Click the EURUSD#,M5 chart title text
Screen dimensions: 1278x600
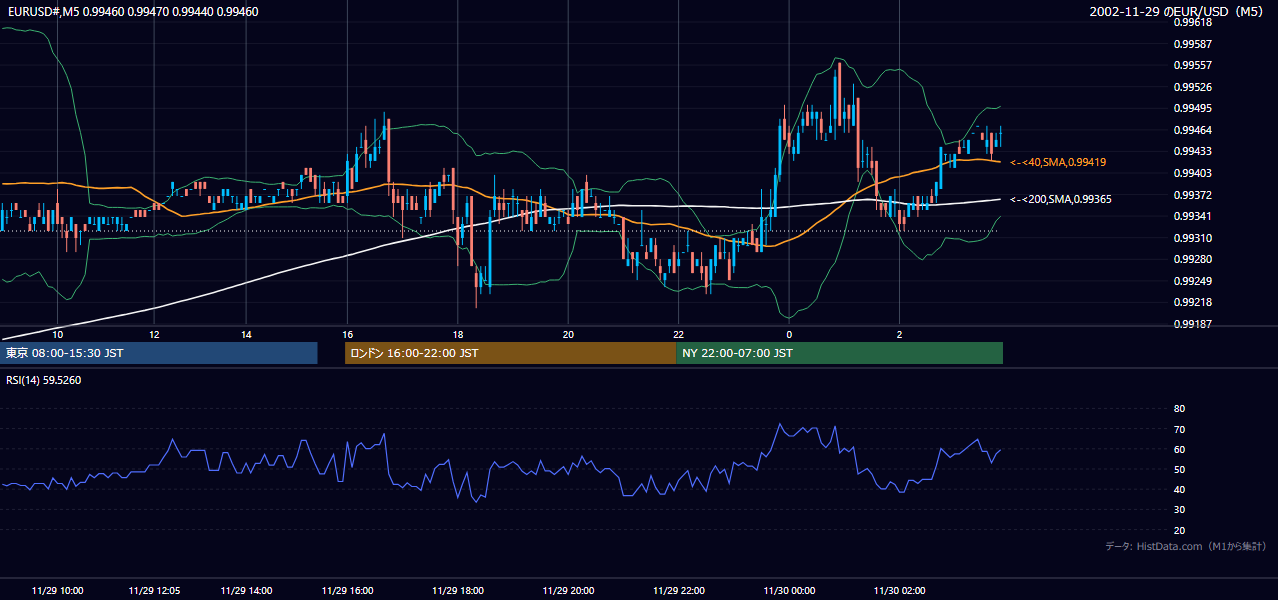pyautogui.click(x=132, y=12)
